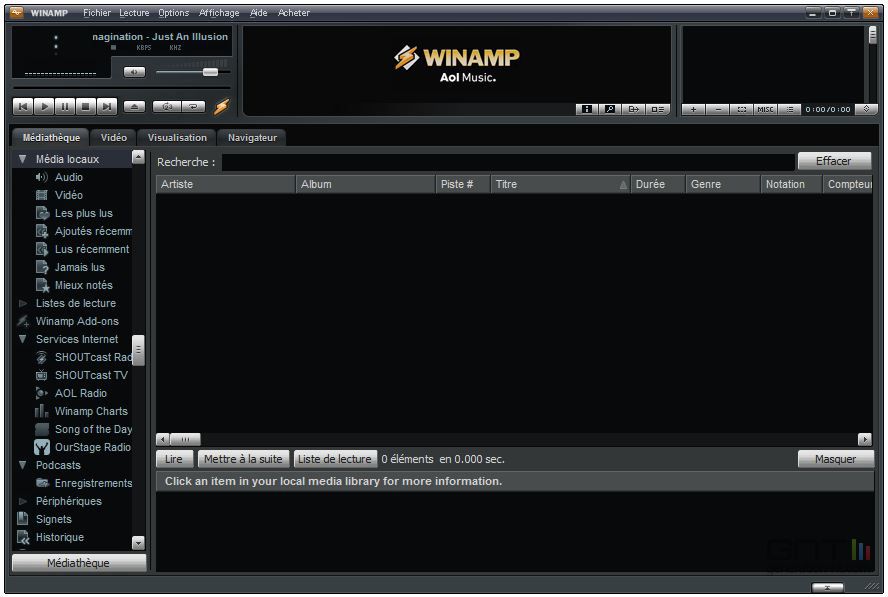The width and height of the screenshot is (888, 597).
Task: Expand the Listes de lecture node
Action: [23, 303]
